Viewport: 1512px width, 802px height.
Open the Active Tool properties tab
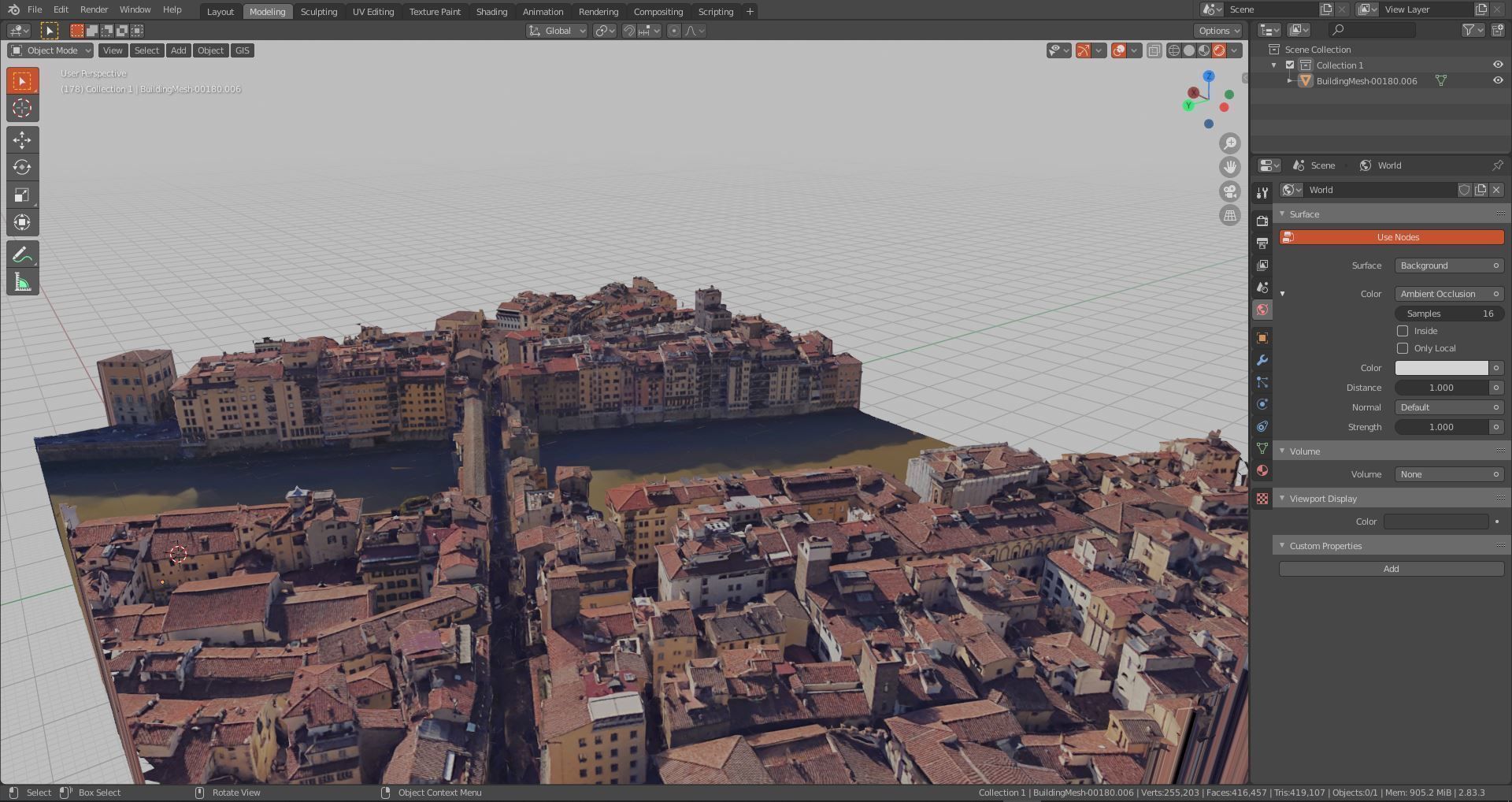(x=1262, y=193)
